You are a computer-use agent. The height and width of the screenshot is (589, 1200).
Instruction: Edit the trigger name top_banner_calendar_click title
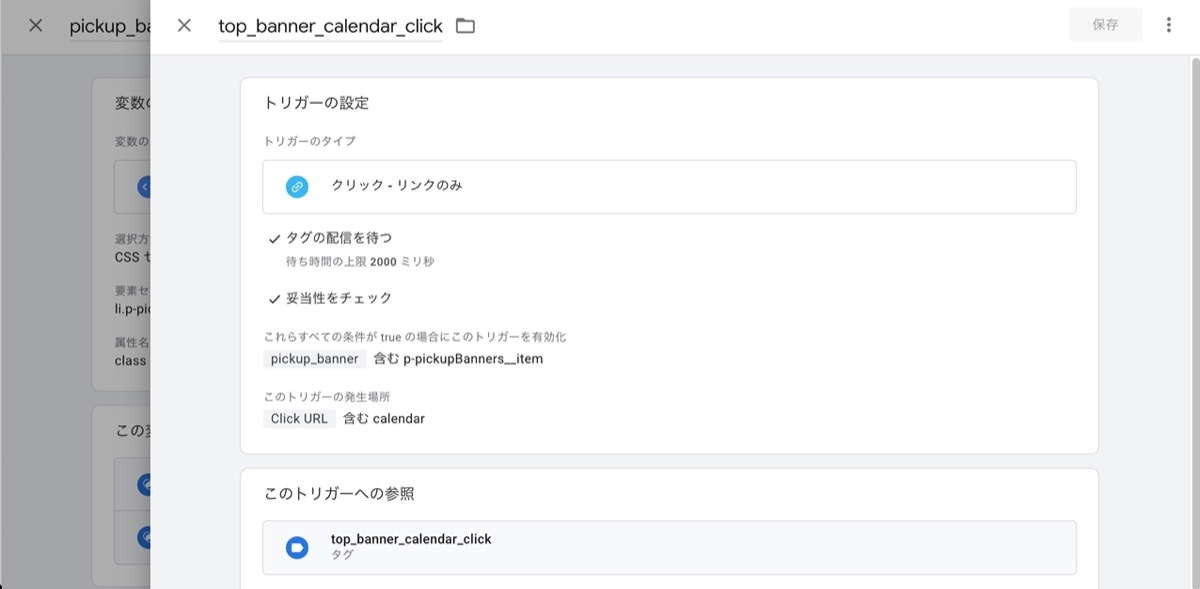pyautogui.click(x=330, y=27)
